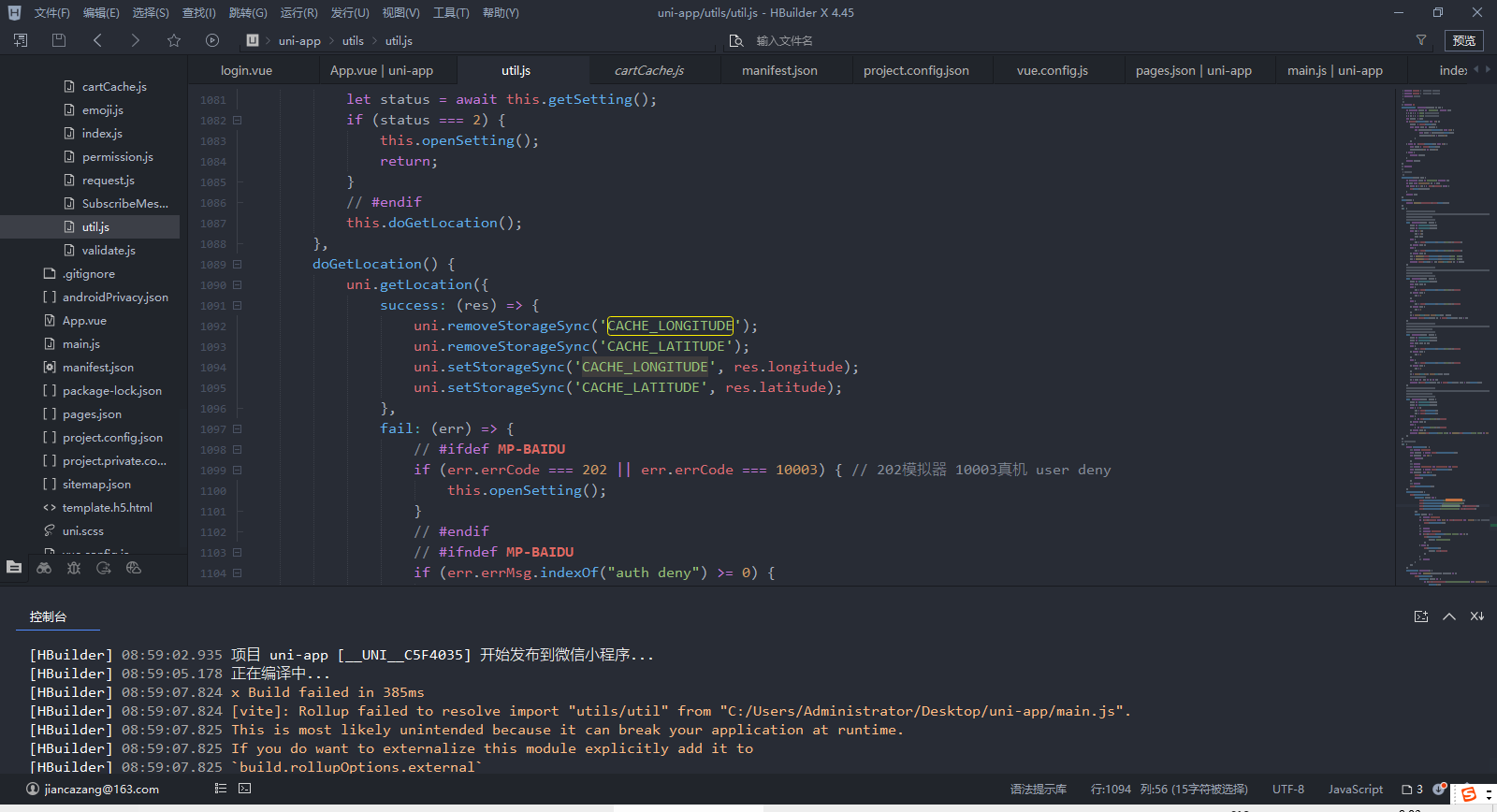The height and width of the screenshot is (812, 1497).
Task: Open permission.js in the file tree
Action: point(117,156)
